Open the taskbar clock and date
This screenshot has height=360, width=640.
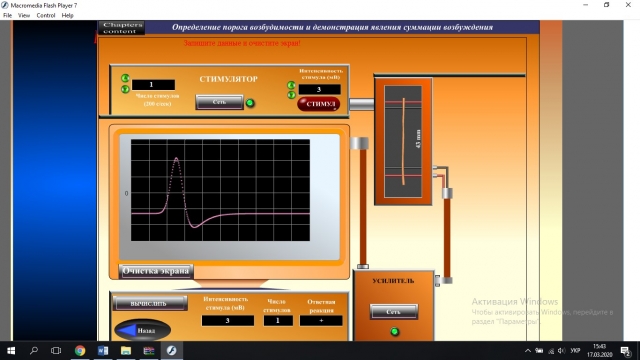(600, 351)
